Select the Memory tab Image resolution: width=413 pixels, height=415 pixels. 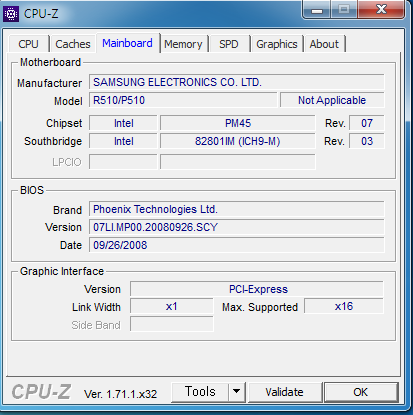click(183, 44)
